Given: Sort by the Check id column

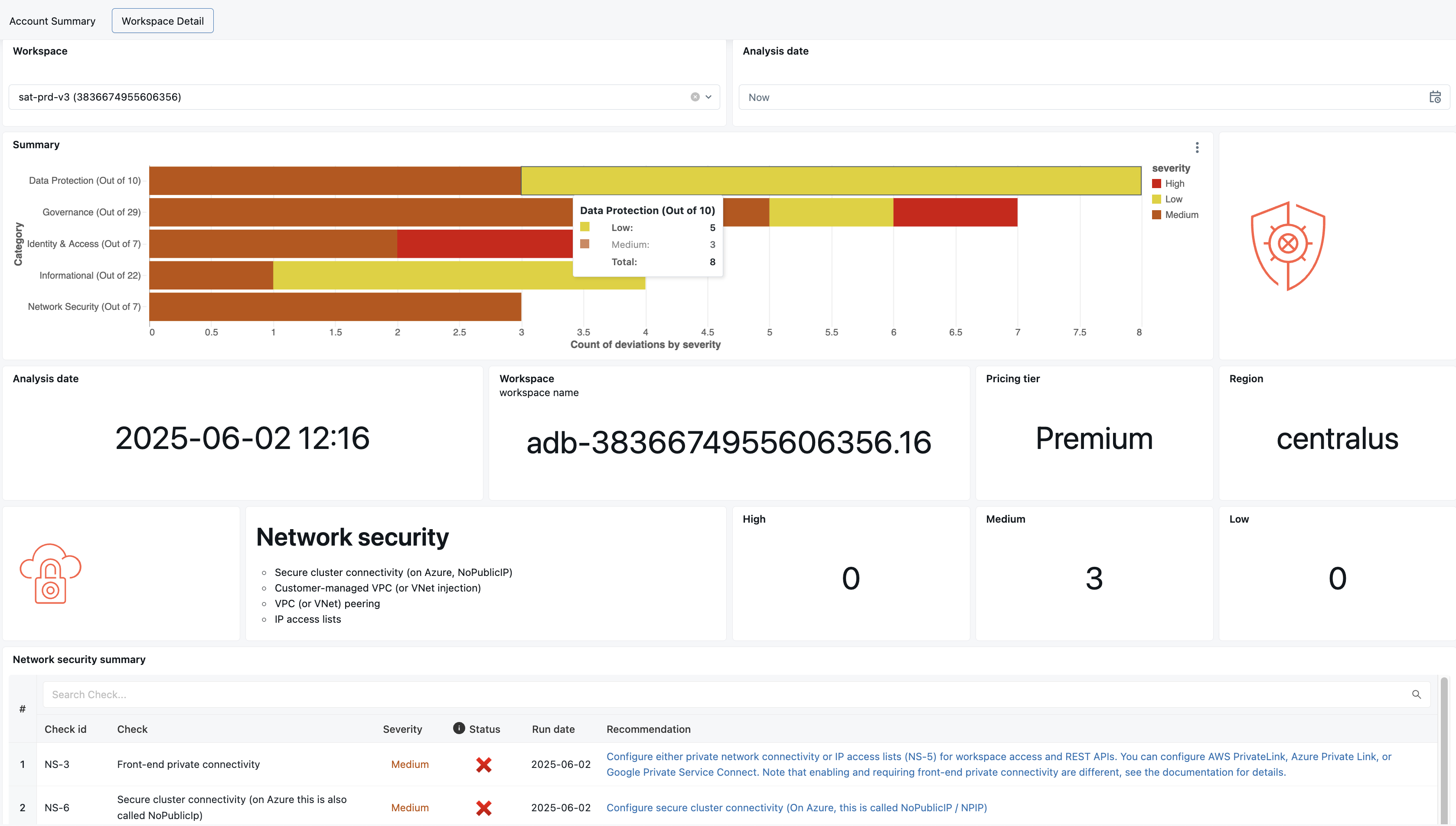Looking at the screenshot, I should [x=65, y=729].
